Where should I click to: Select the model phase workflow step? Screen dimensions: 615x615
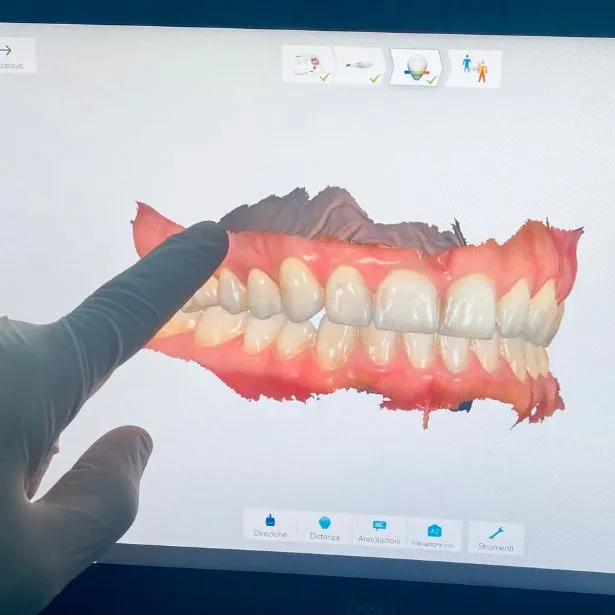click(416, 67)
